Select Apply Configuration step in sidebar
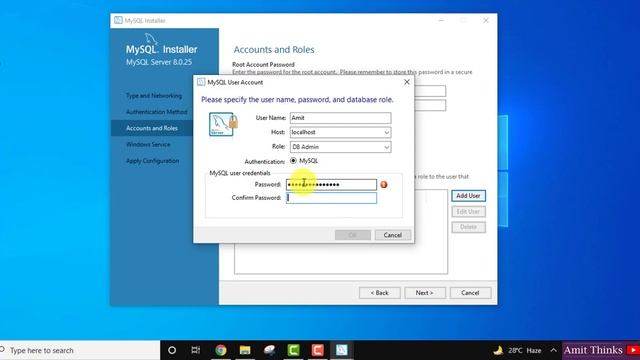Screen dimensions: 640x360 click(152, 161)
